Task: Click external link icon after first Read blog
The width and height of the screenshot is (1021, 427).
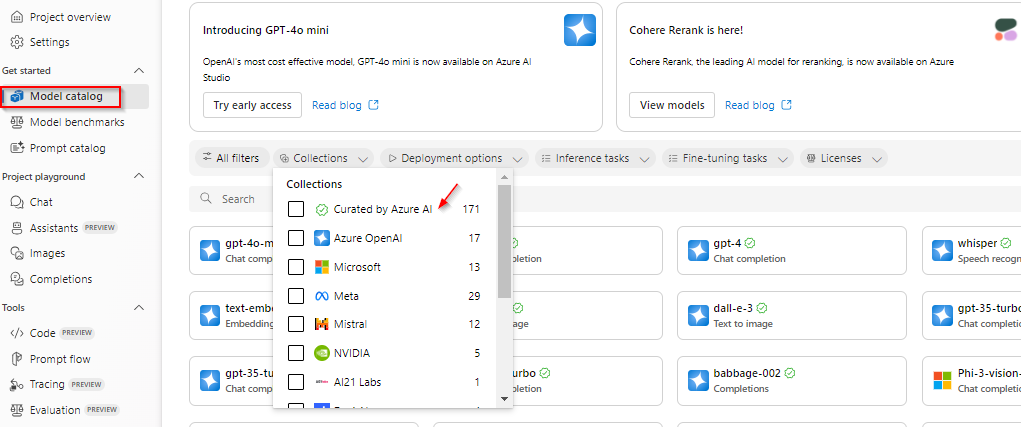Action: coord(374,105)
